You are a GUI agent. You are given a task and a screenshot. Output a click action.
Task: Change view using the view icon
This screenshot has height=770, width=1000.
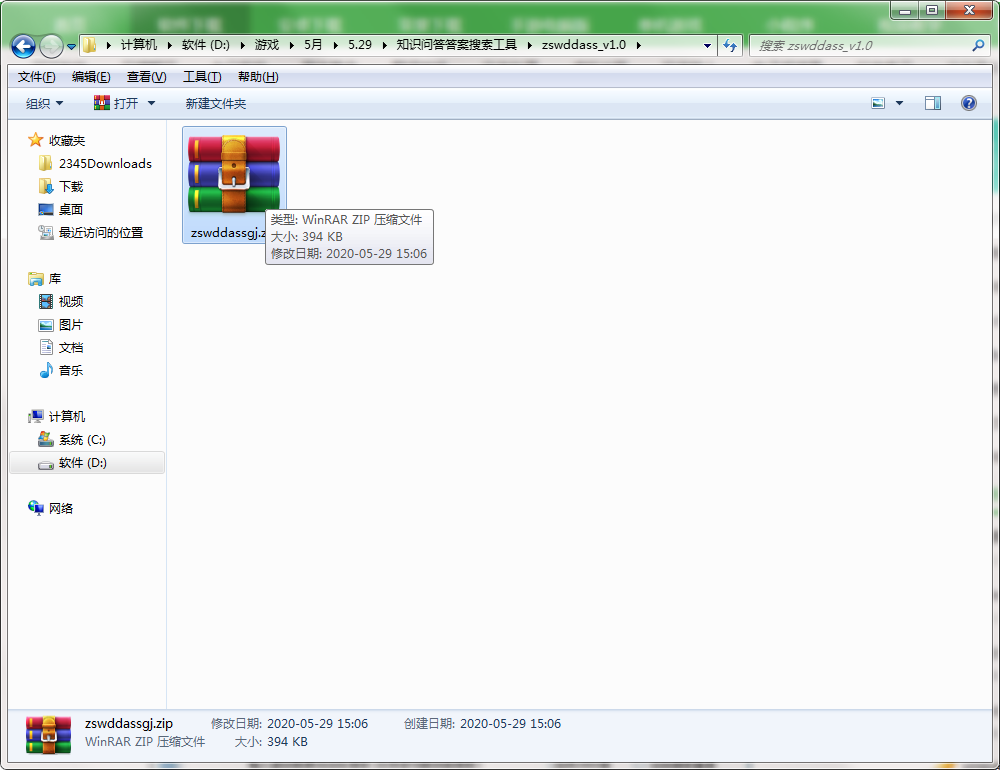(878, 103)
